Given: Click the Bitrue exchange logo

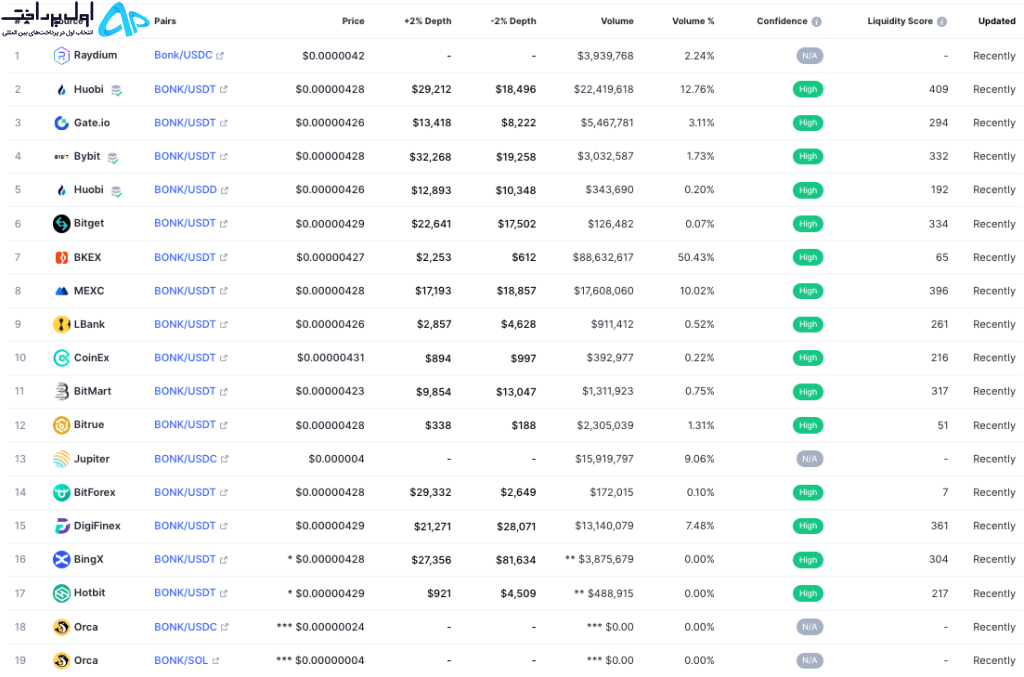Looking at the screenshot, I should (61, 425).
